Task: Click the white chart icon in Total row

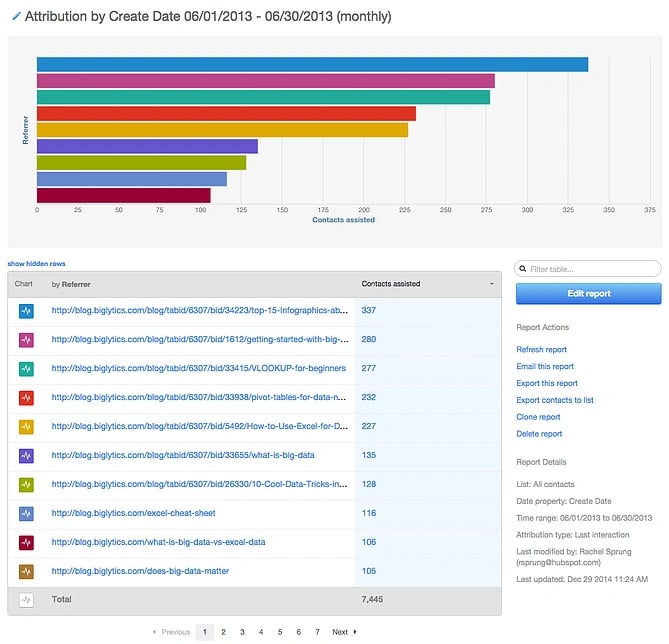Action: tap(27, 599)
